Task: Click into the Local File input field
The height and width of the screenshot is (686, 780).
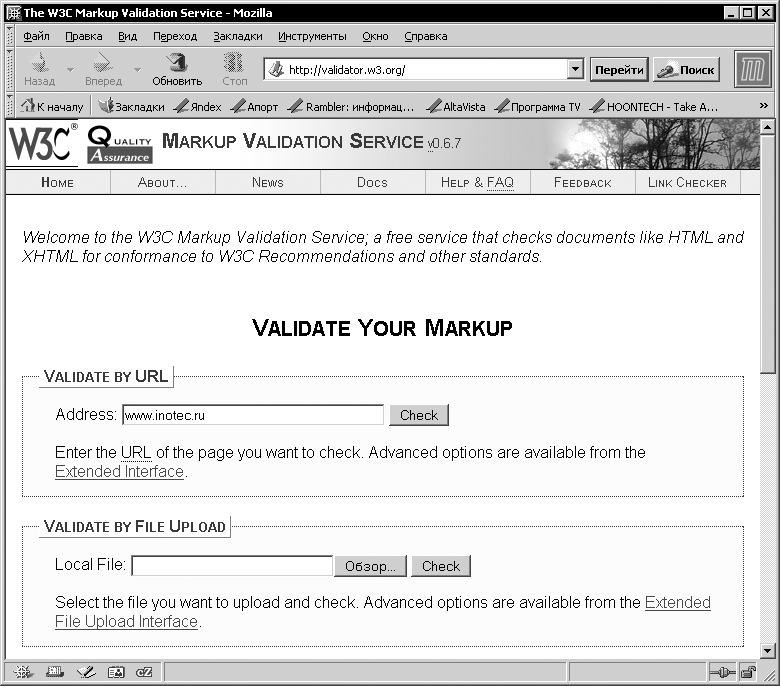Action: coord(232,566)
